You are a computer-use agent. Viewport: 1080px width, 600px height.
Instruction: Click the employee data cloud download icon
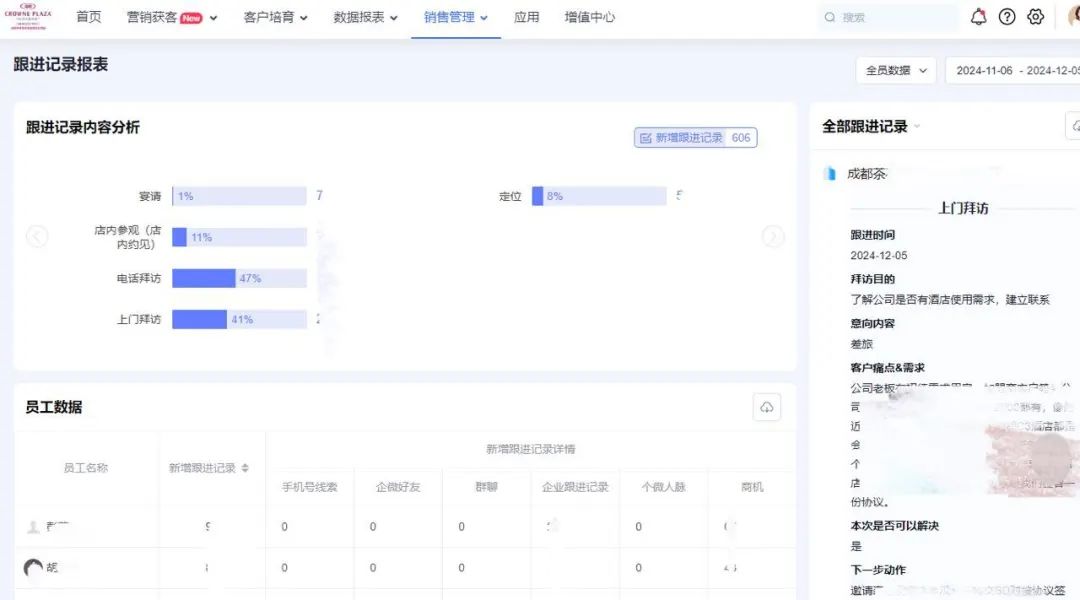766,407
